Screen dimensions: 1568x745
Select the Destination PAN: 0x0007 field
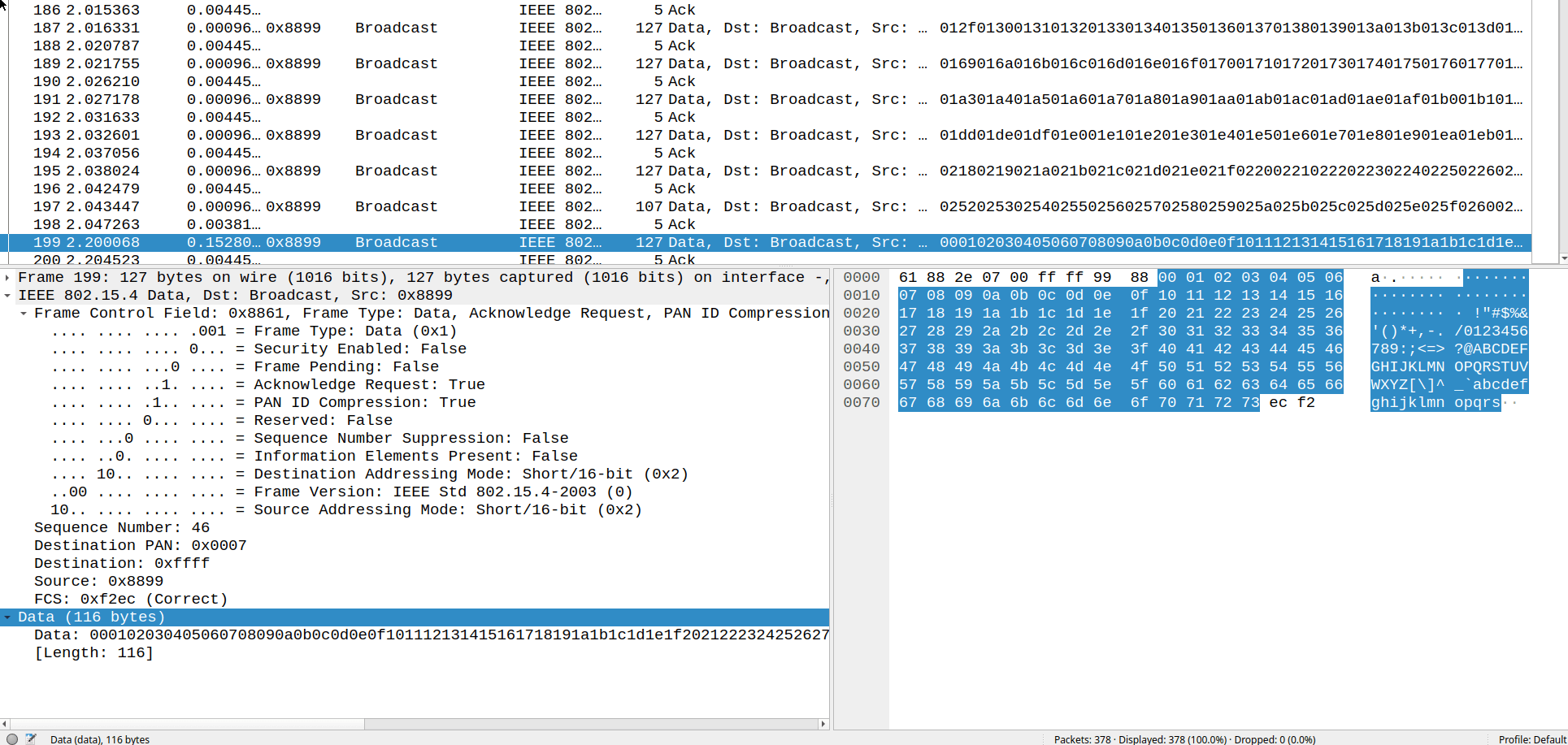pyautogui.click(x=140, y=546)
